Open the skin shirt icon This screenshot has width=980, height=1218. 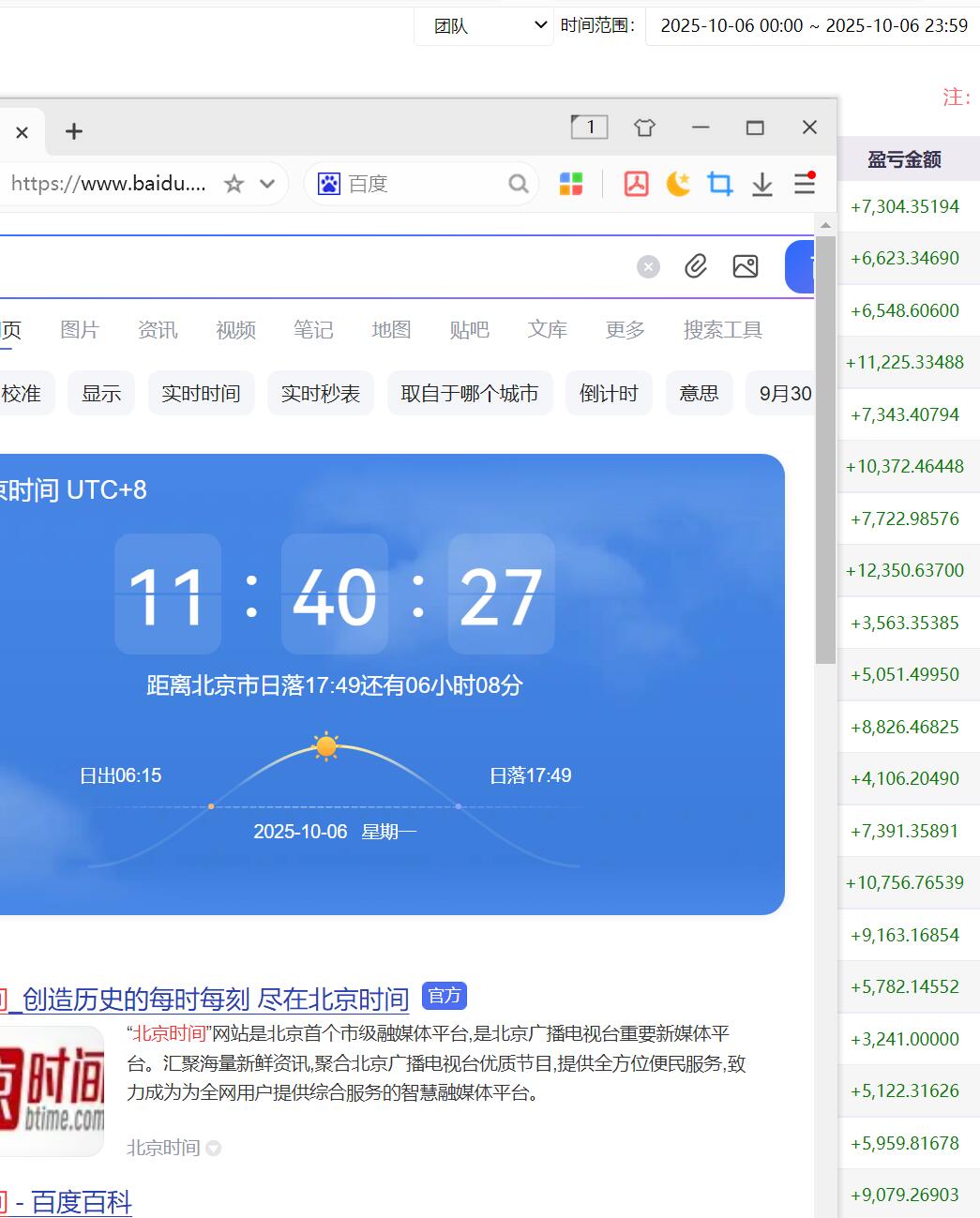pyautogui.click(x=644, y=128)
